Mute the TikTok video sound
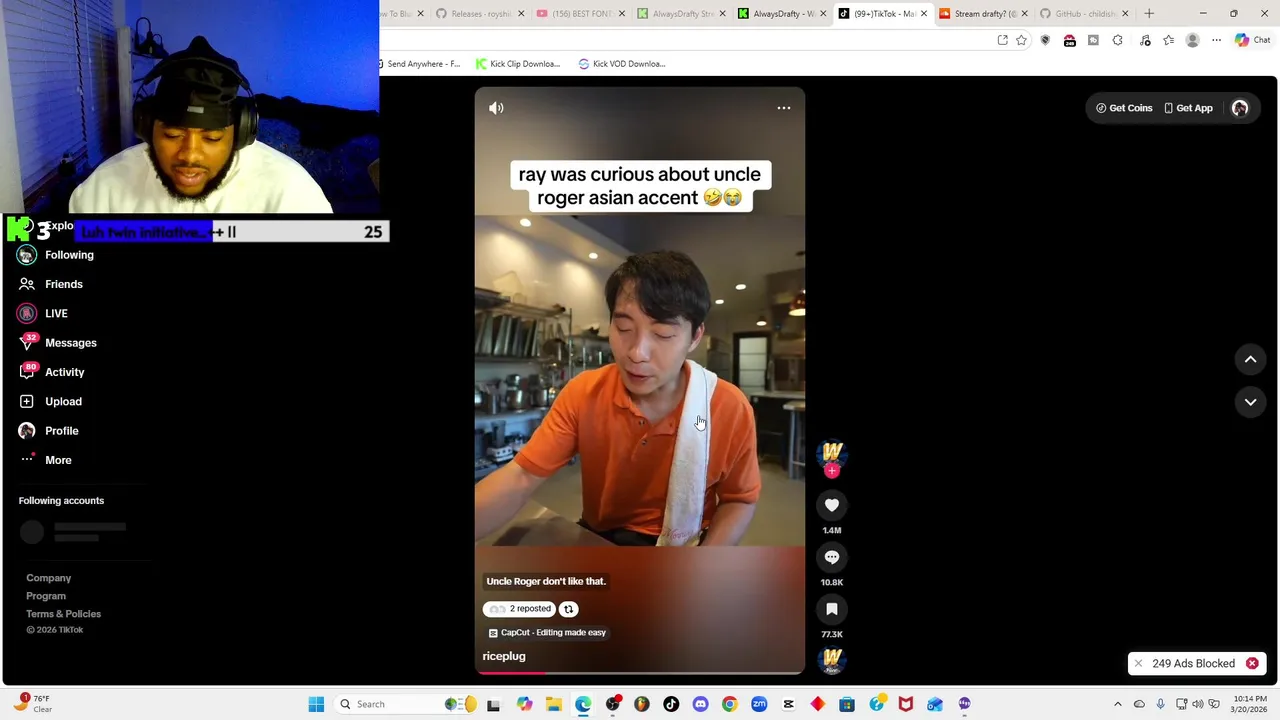The height and width of the screenshot is (720, 1280). [496, 108]
